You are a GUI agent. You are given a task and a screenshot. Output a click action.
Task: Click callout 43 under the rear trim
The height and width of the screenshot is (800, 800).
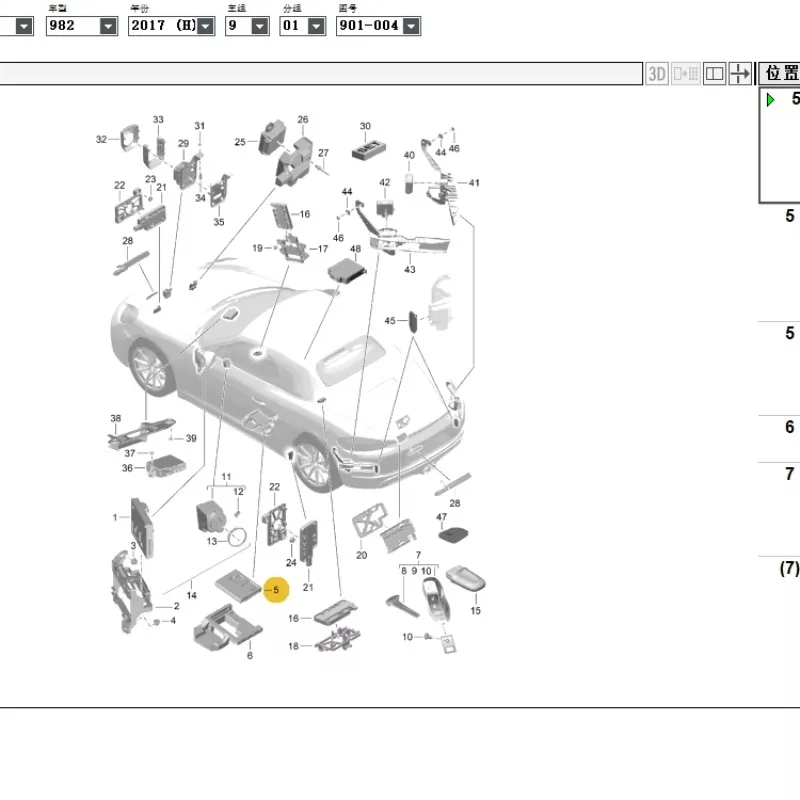point(410,269)
